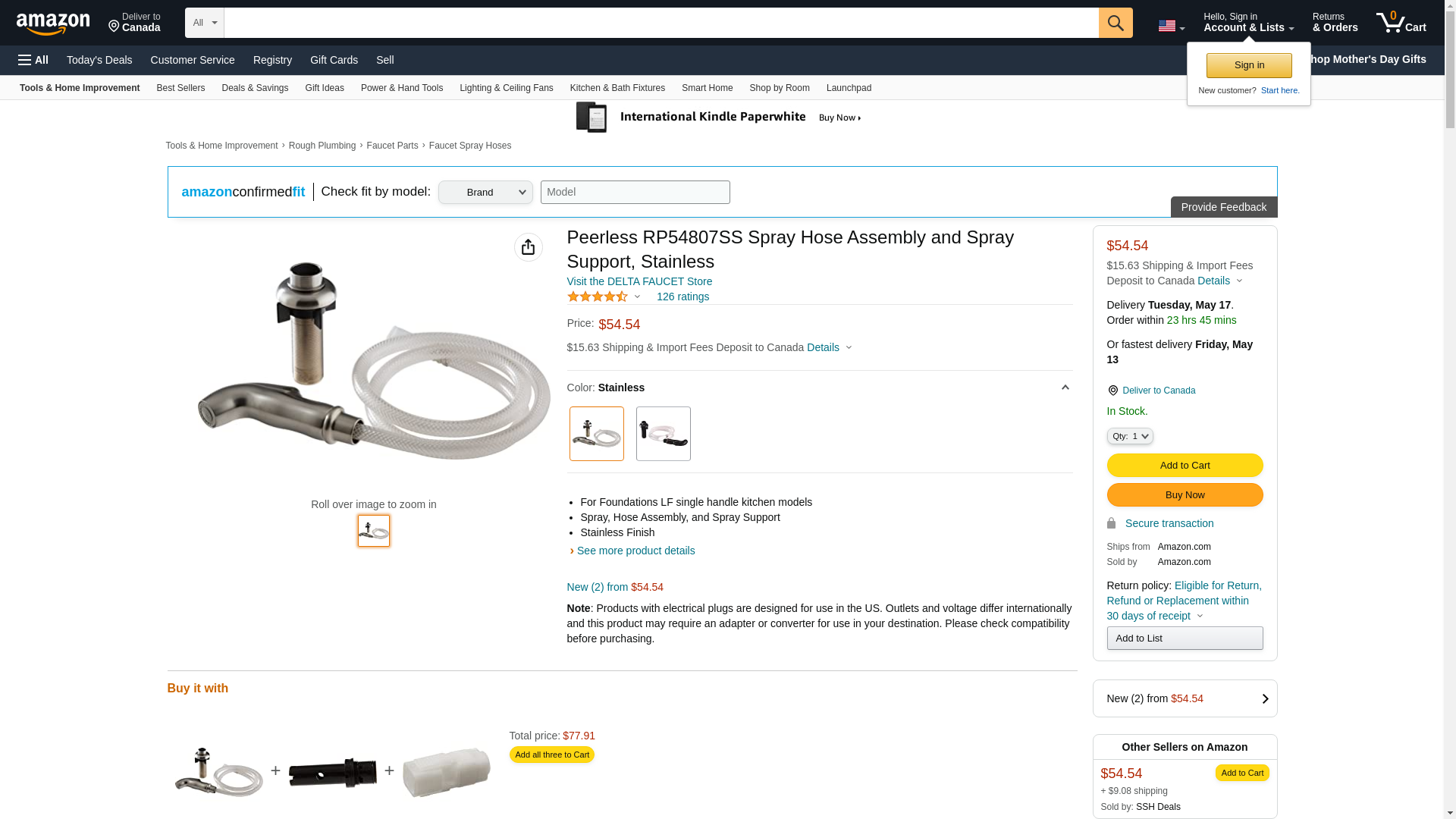The width and height of the screenshot is (1456, 819).
Task: Click the star rating icons
Action: [x=598, y=297]
